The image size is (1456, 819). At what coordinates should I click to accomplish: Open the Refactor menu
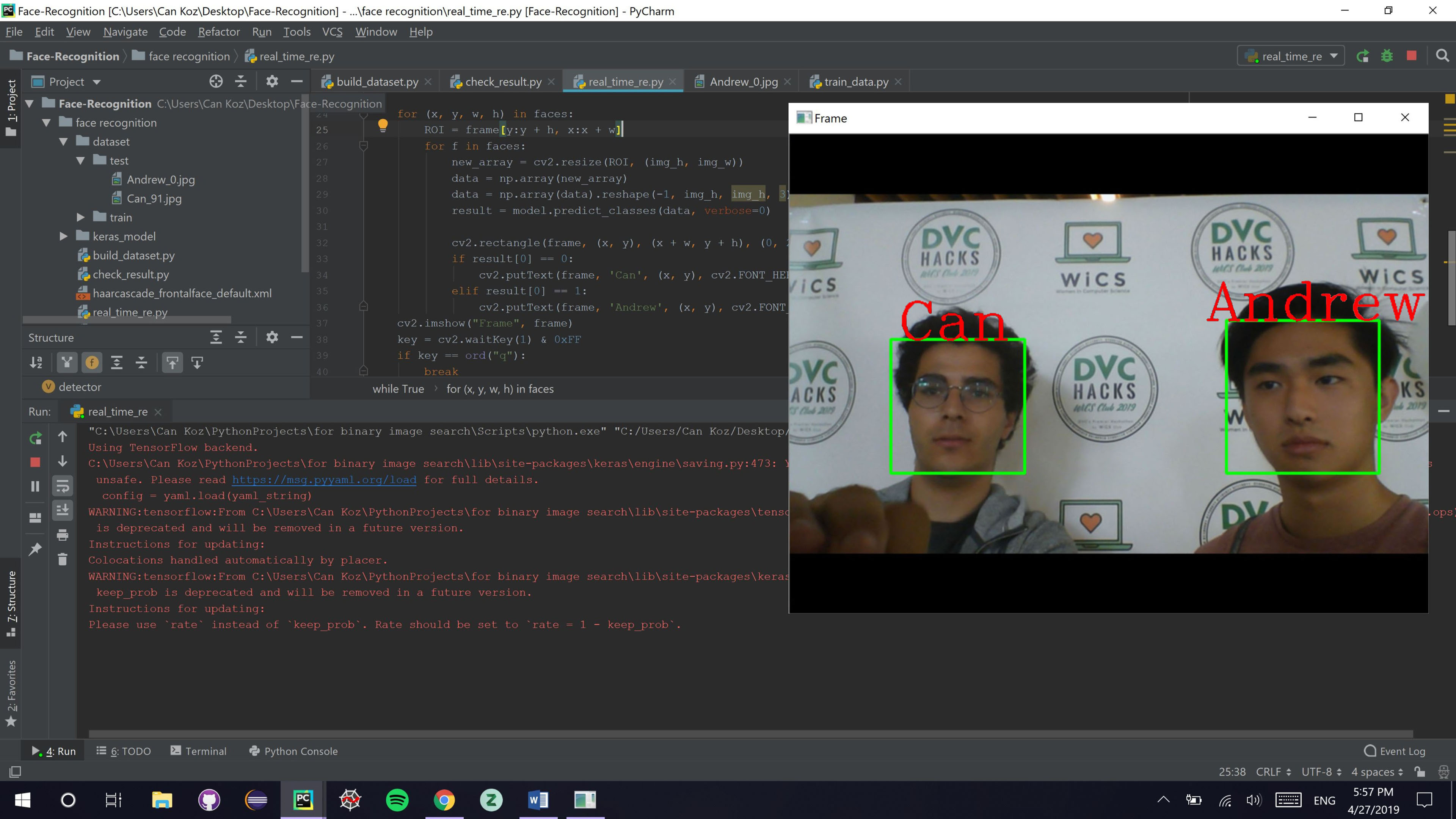click(219, 31)
